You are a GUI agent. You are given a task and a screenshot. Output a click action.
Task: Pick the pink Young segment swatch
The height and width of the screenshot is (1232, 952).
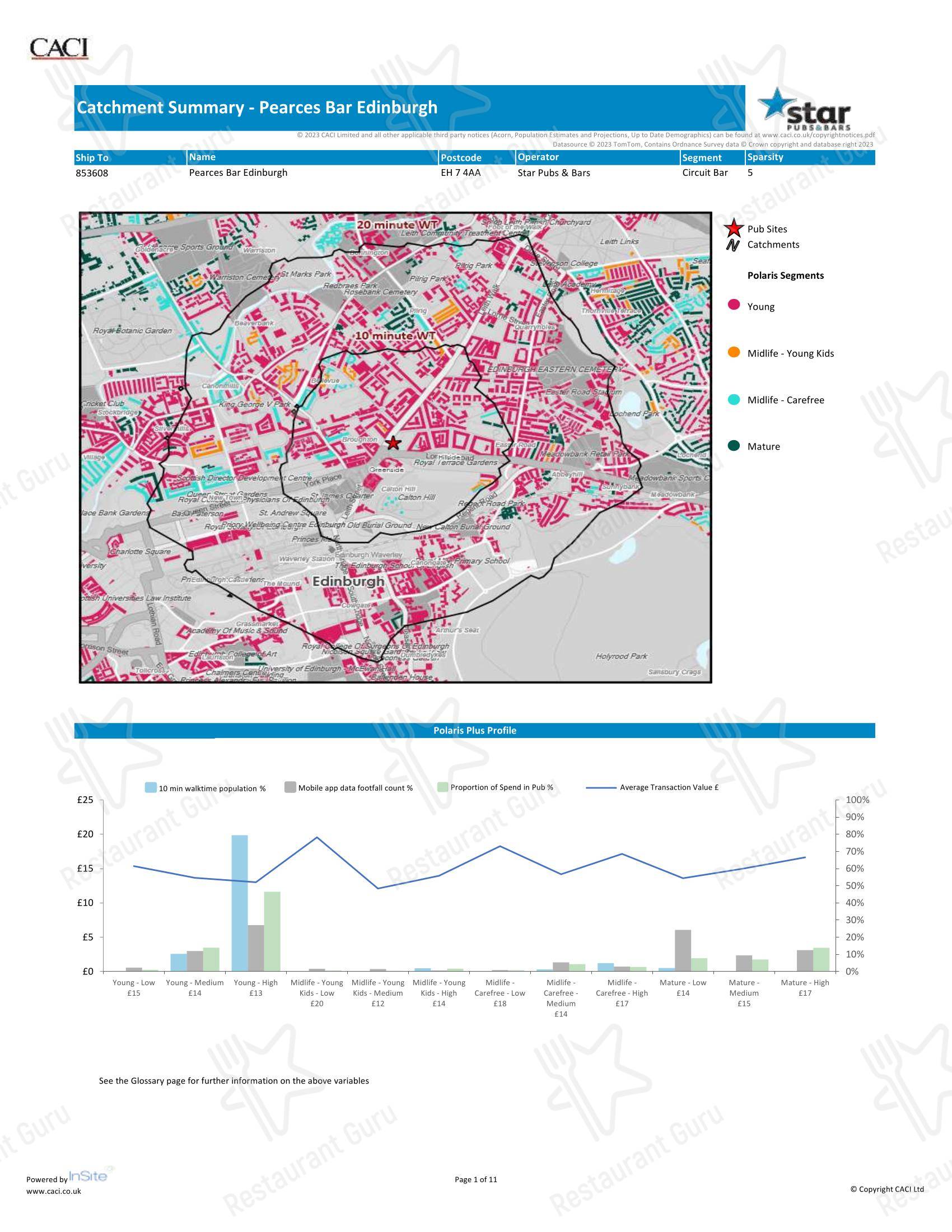click(734, 305)
